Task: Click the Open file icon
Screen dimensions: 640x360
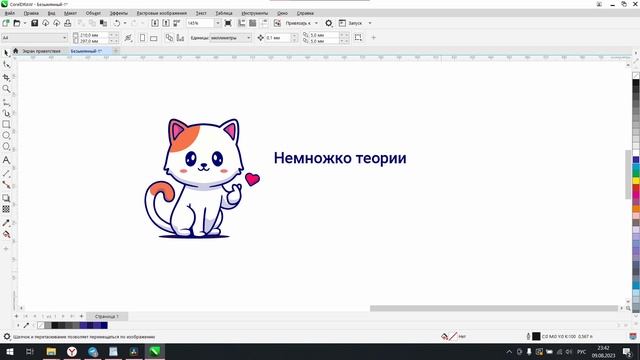Action: (x=17, y=23)
